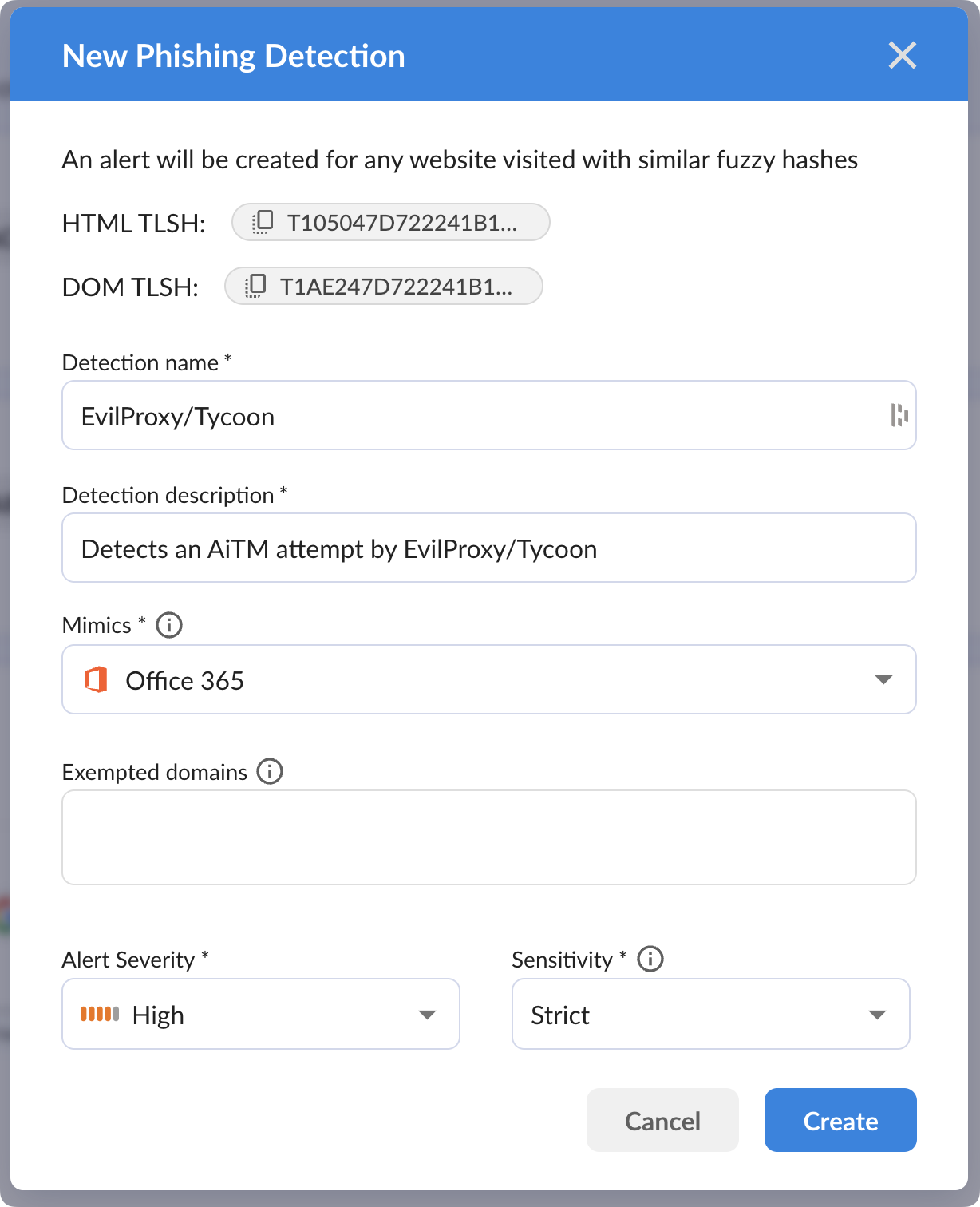Create the phishing detection
Viewport: 980px width, 1207px height.
click(840, 1120)
